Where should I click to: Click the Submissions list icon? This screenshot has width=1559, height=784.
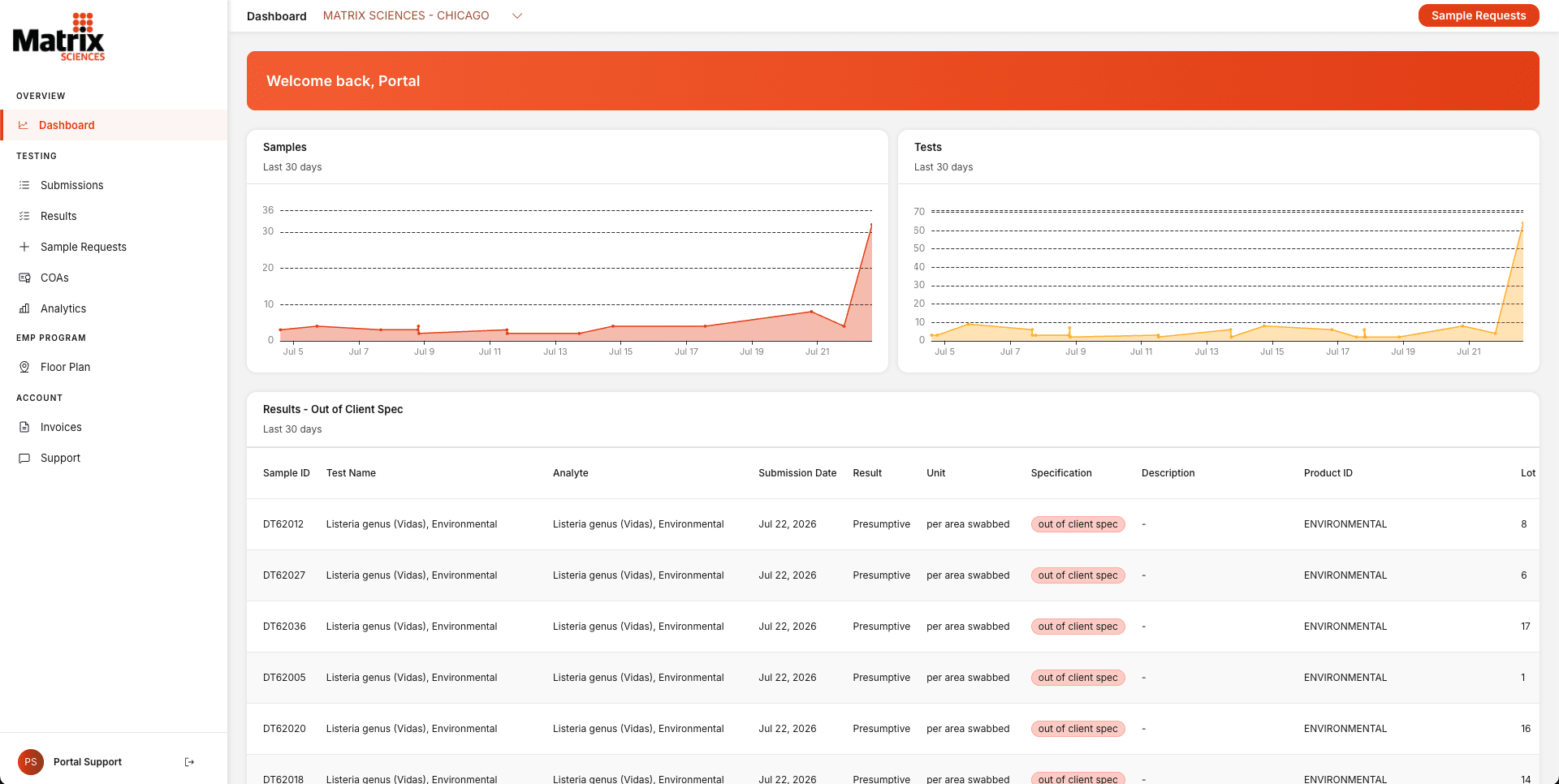pyautogui.click(x=24, y=185)
